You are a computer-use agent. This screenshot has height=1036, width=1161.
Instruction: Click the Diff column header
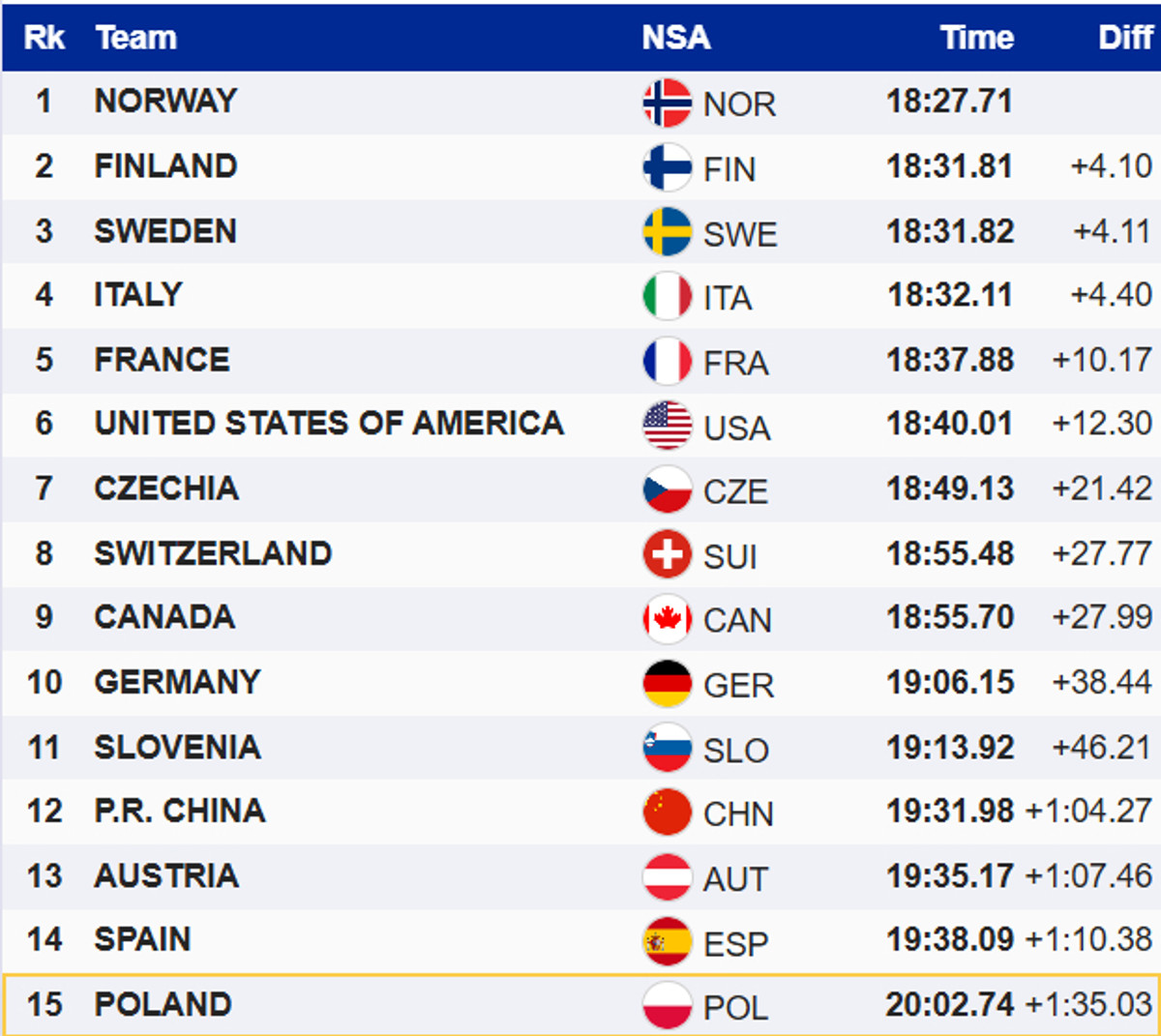coord(1125,38)
